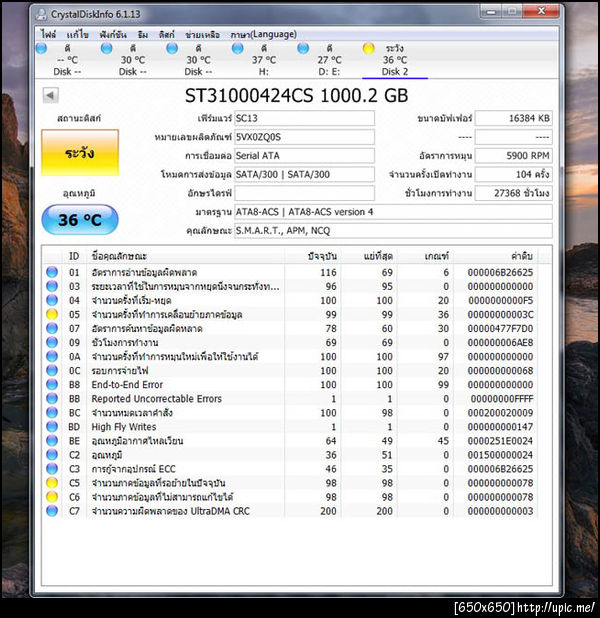
Task: Click blue status icon on row C3
Action: pos(52,469)
